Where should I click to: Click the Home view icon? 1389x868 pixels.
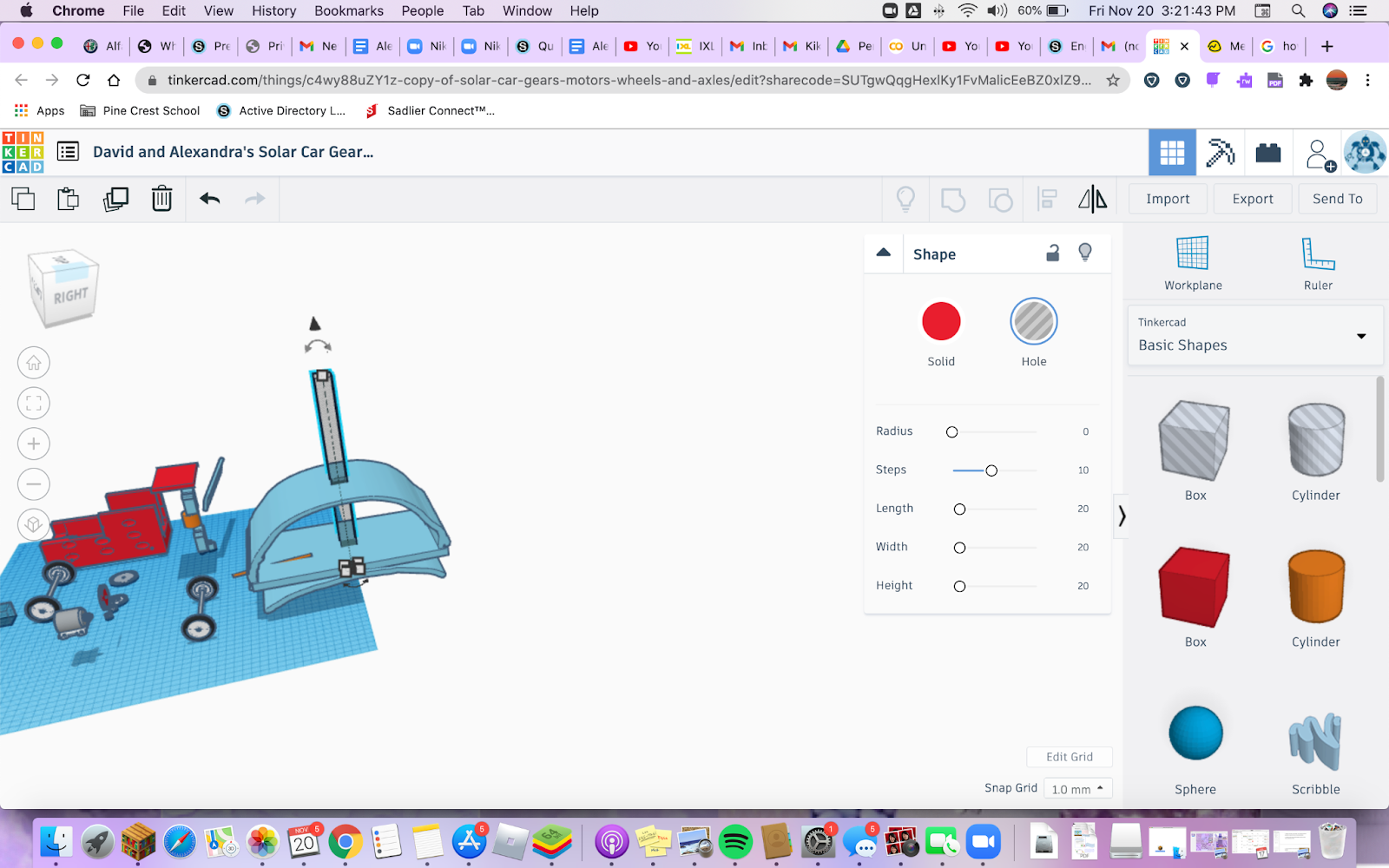(x=34, y=363)
